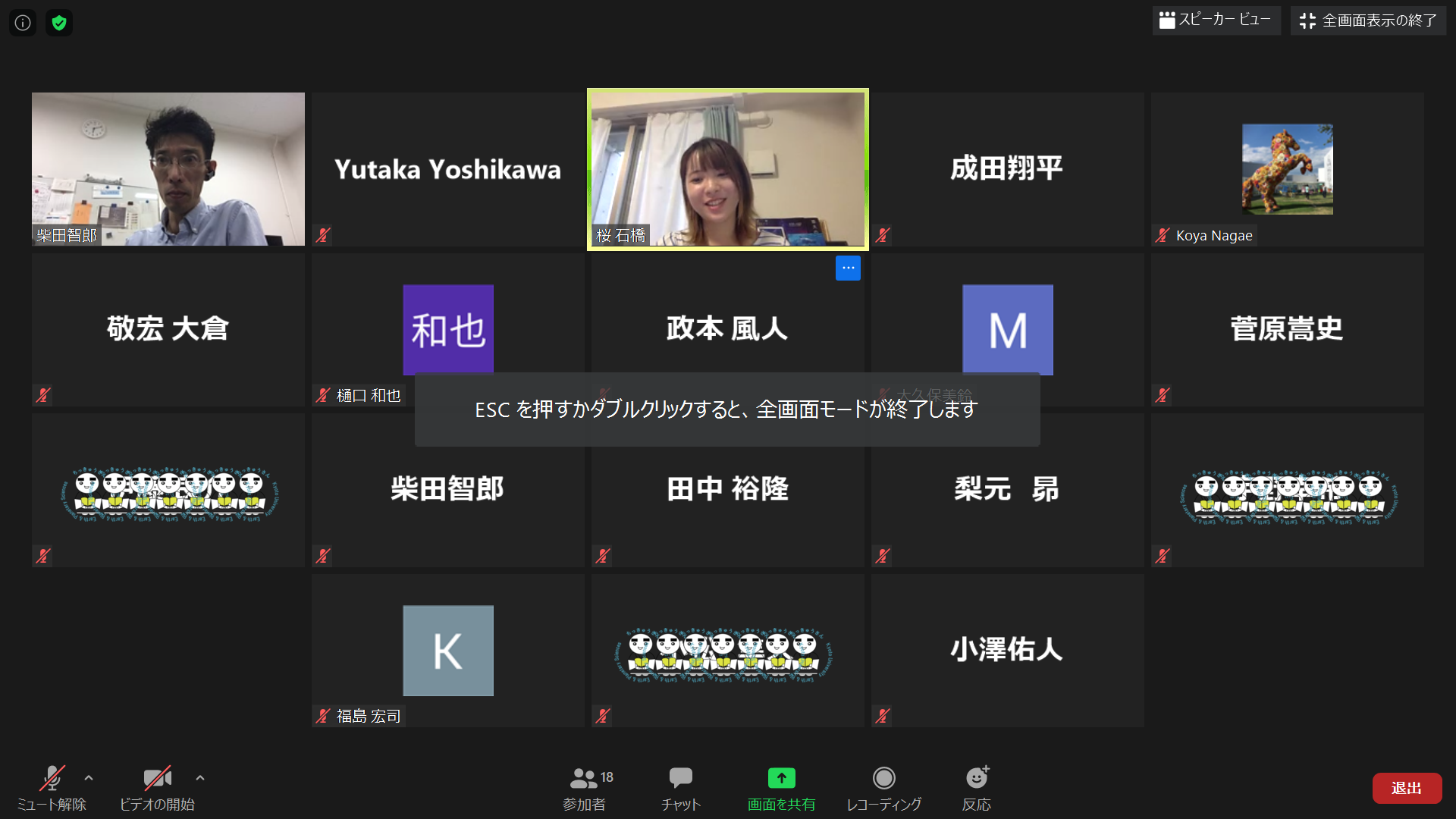Click the blue M avatar

pyautogui.click(x=1007, y=330)
